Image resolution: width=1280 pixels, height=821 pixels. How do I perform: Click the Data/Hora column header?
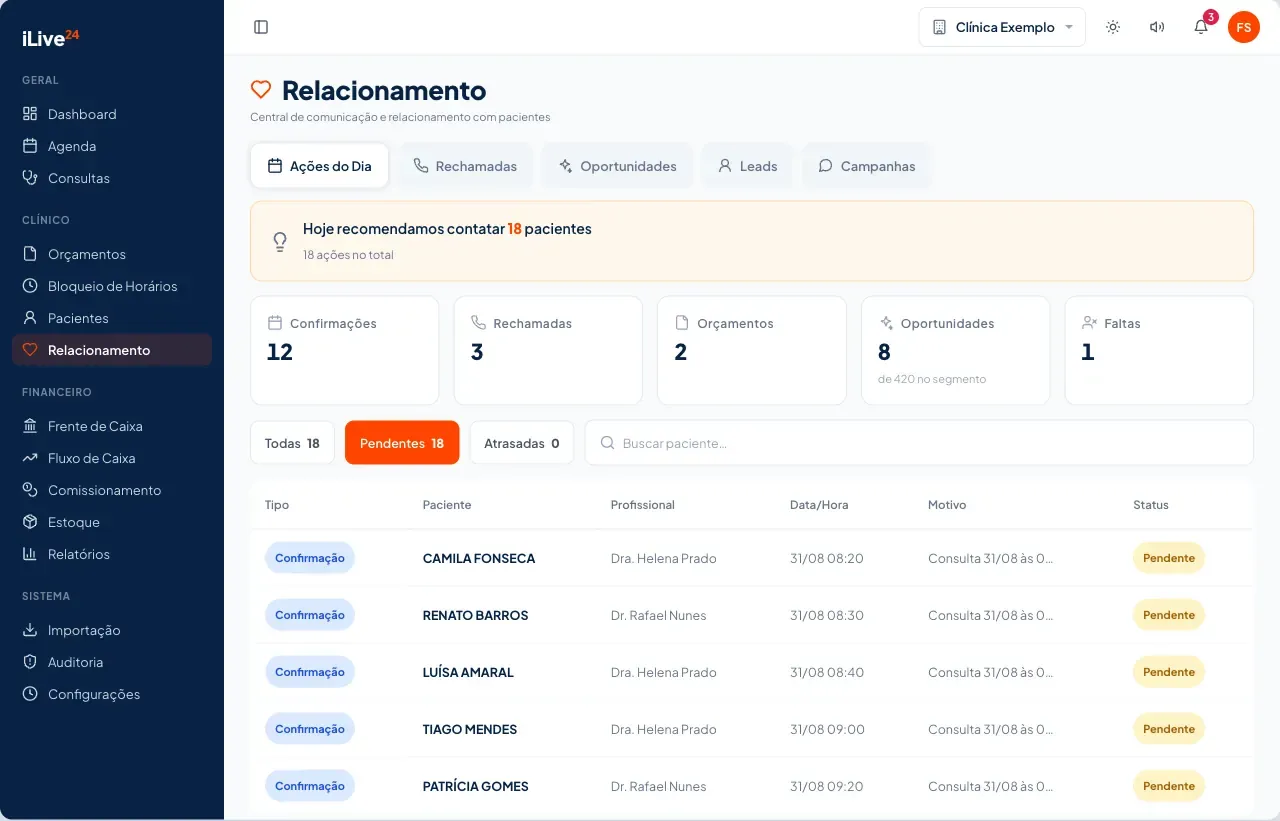point(819,505)
